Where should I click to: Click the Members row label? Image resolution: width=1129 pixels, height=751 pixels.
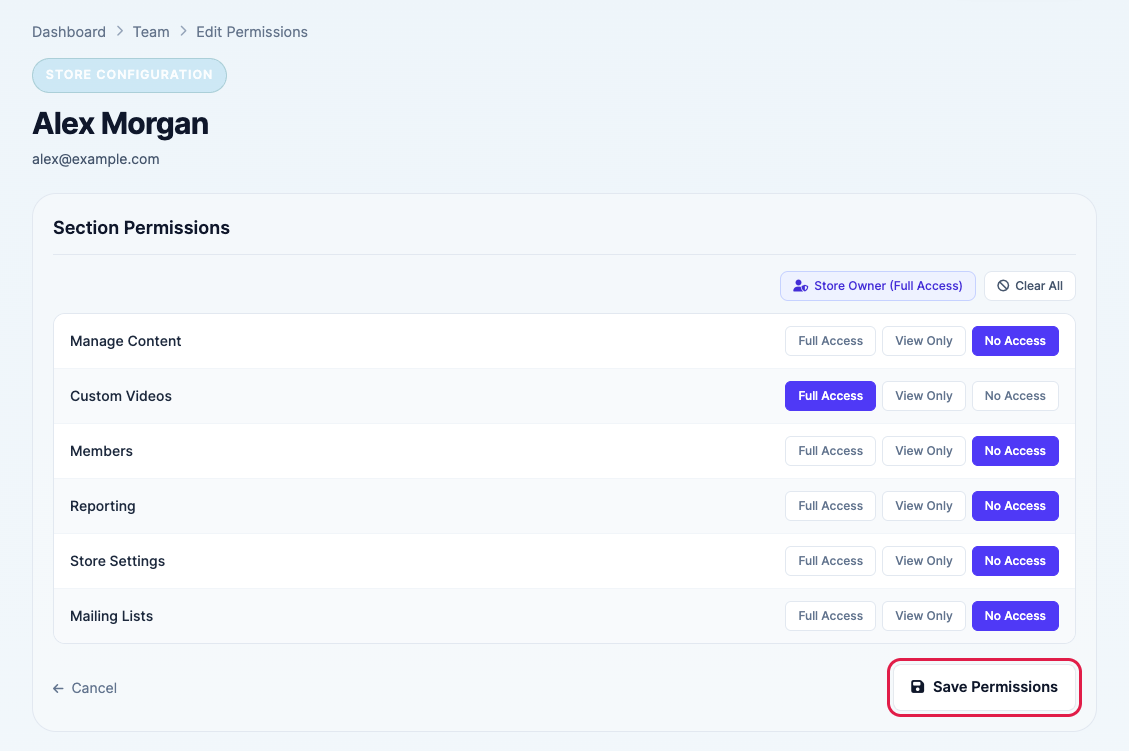102,451
